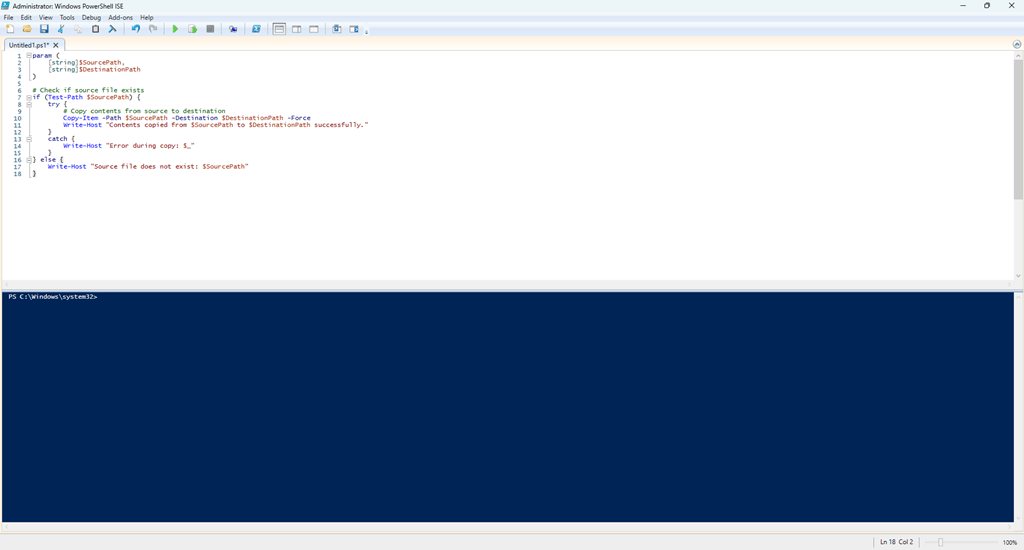The width and height of the screenshot is (1024, 550).
Task: Collapse the else block on line 16
Action: 29,159
